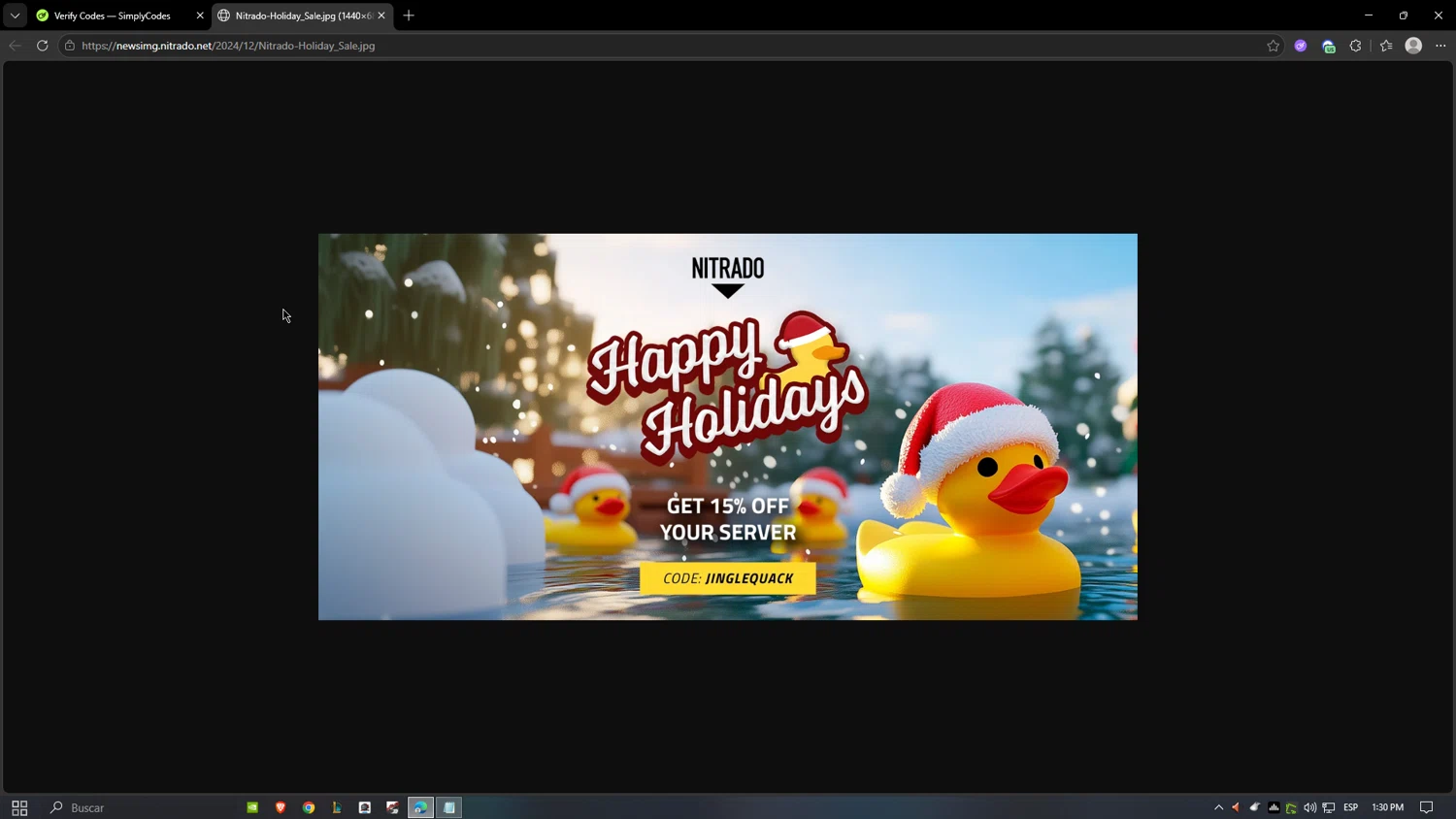Open the notification center
The image size is (1456, 819).
pyautogui.click(x=1427, y=807)
